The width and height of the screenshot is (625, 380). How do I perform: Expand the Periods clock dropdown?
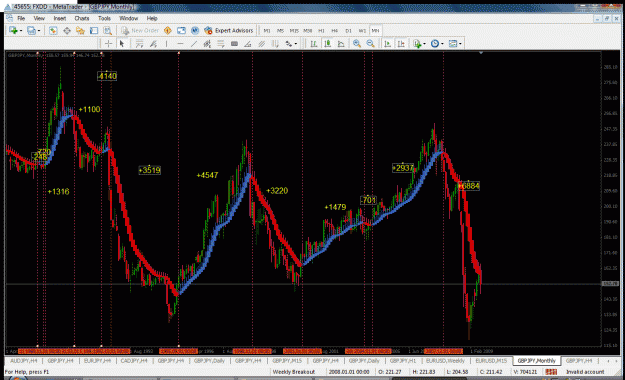[x=442, y=44]
